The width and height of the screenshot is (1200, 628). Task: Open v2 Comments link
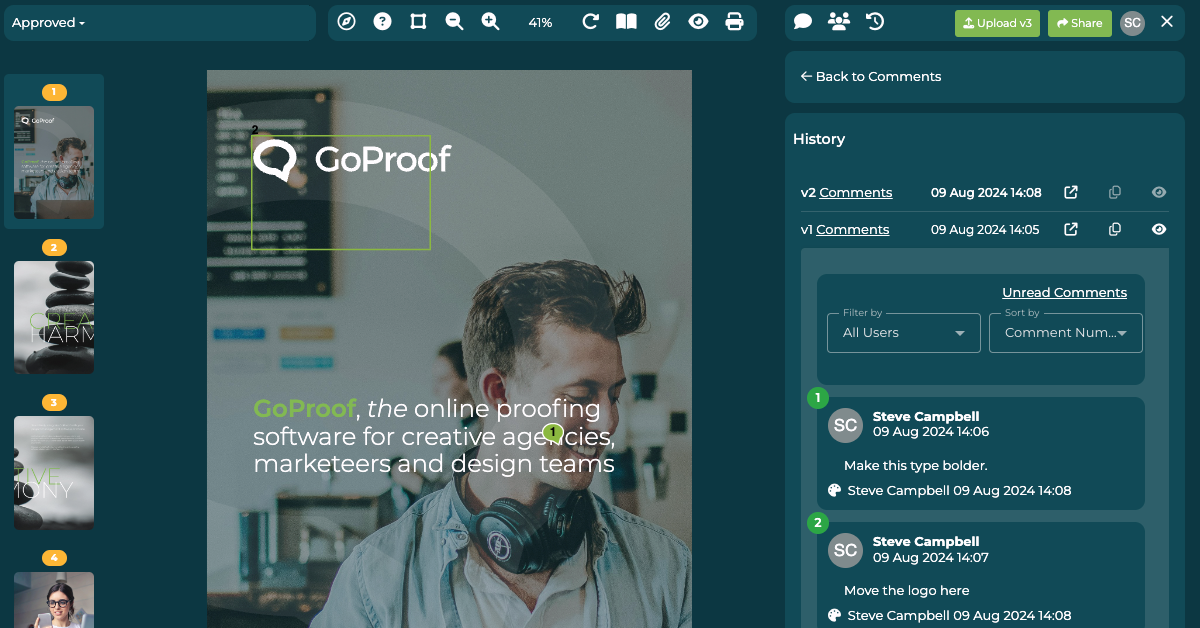855,192
